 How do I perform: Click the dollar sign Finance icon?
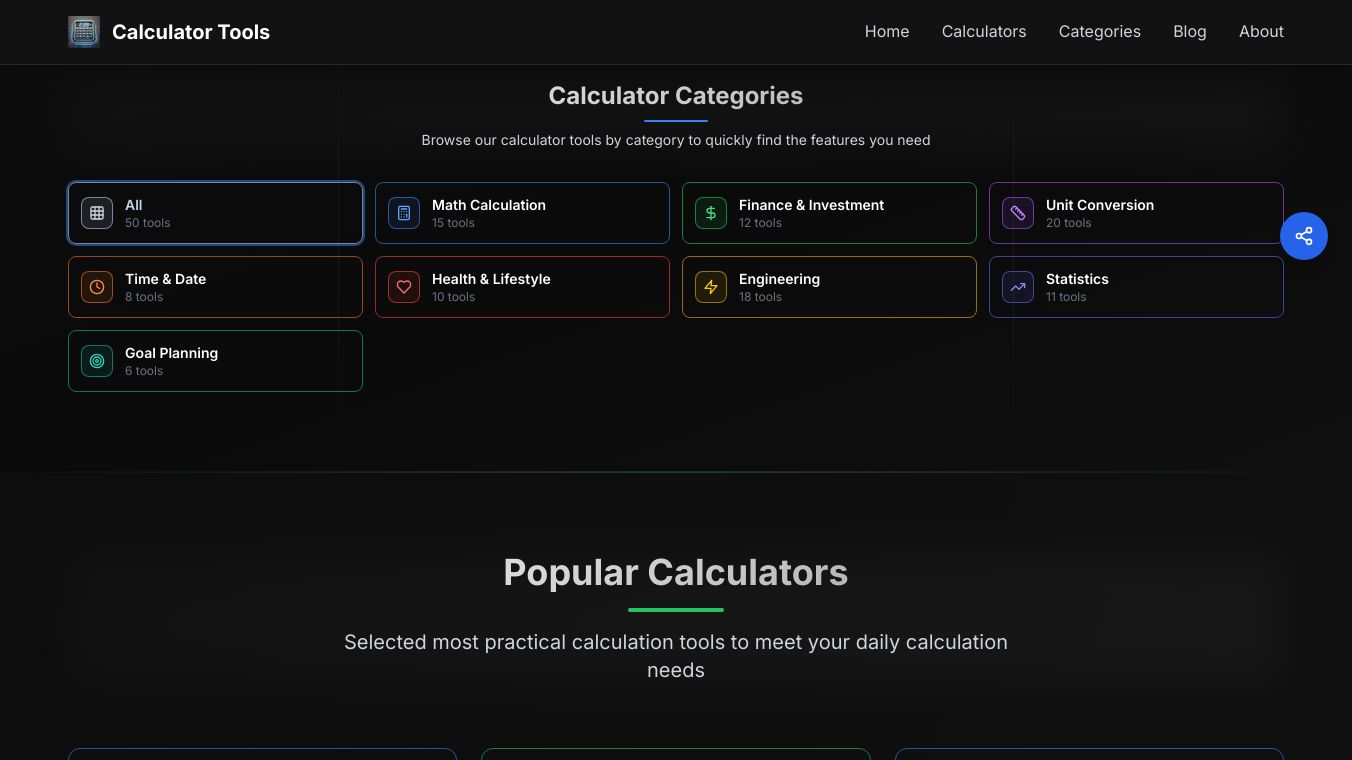click(711, 213)
